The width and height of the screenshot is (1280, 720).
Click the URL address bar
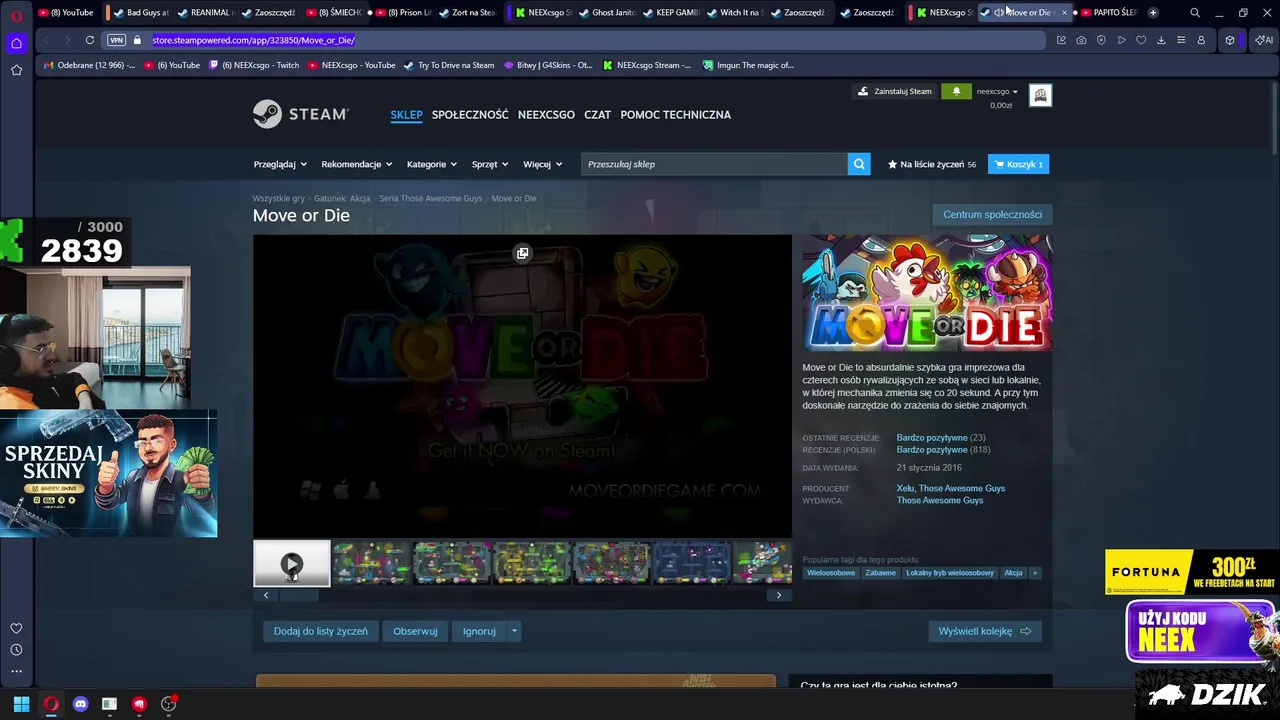pos(600,40)
